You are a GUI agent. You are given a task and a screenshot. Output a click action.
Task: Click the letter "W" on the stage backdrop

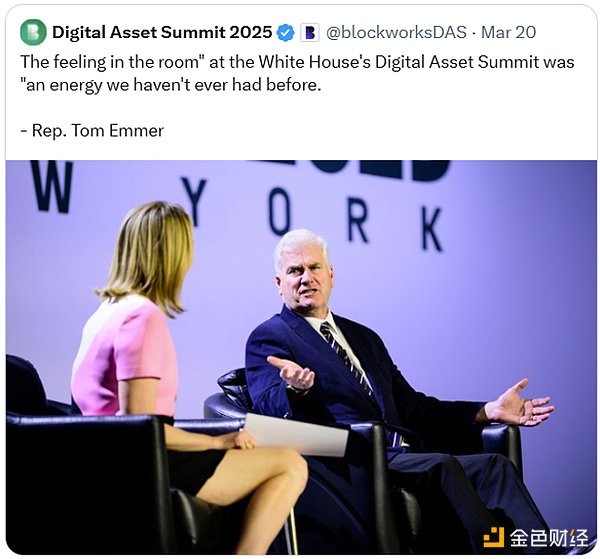pyautogui.click(x=52, y=187)
